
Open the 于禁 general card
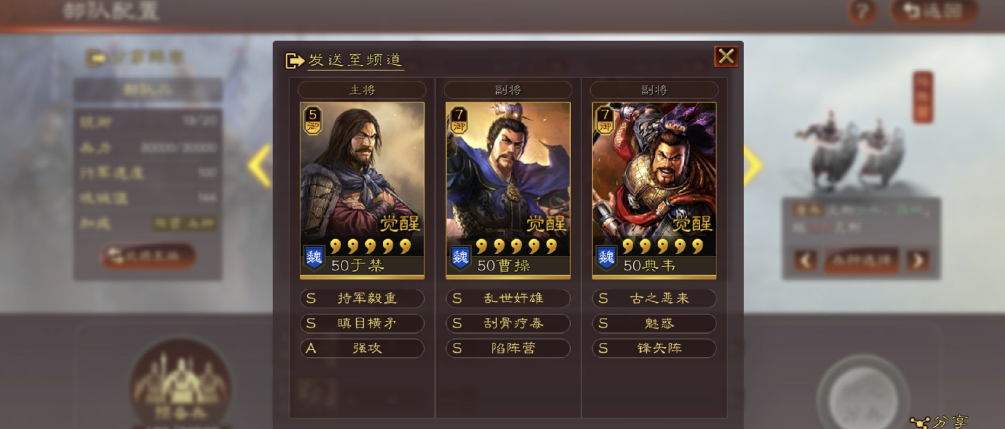coord(362,190)
